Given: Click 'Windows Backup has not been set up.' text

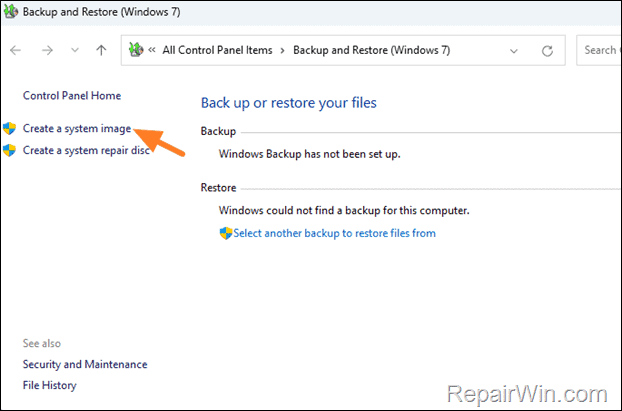Looking at the screenshot, I should (x=310, y=154).
